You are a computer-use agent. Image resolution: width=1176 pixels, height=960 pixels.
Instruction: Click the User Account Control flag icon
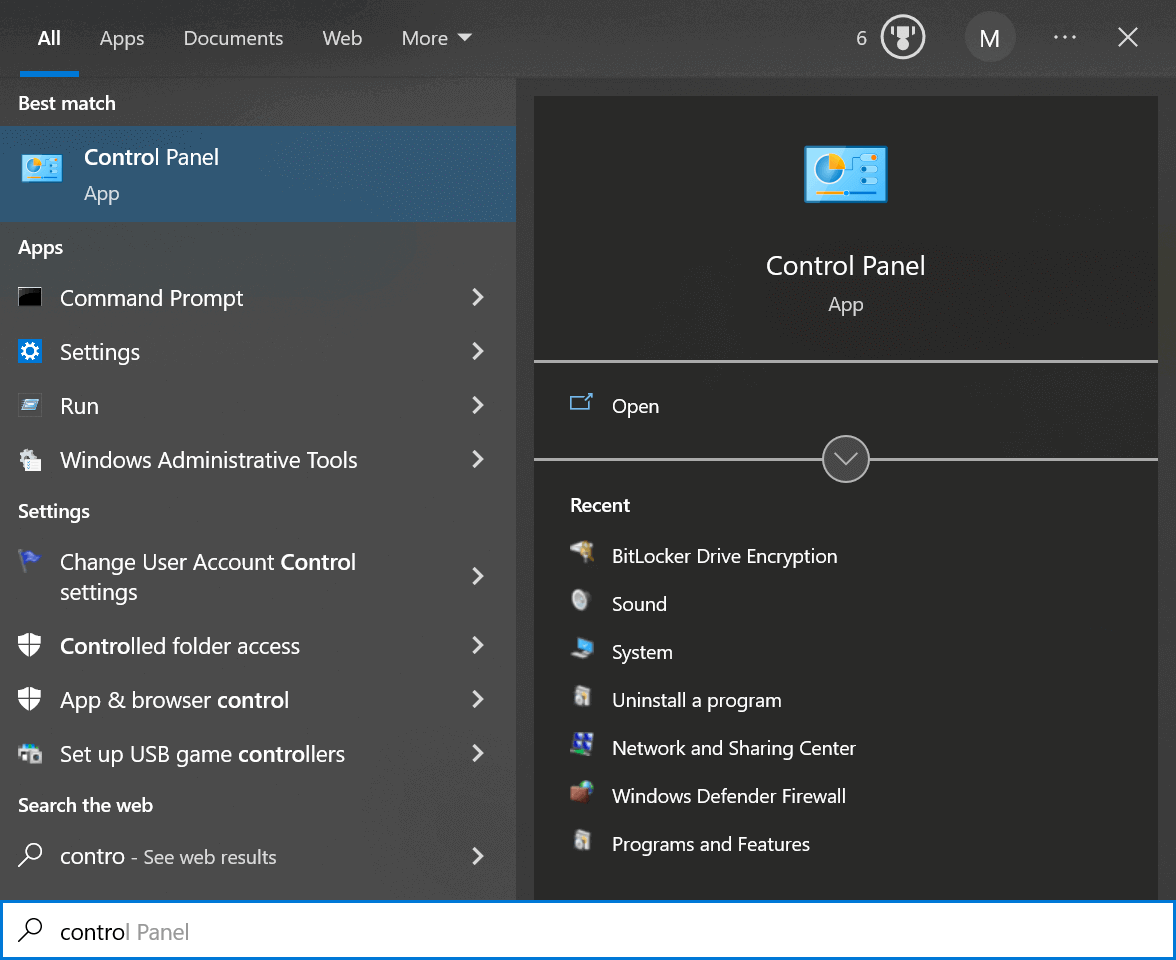pos(30,561)
